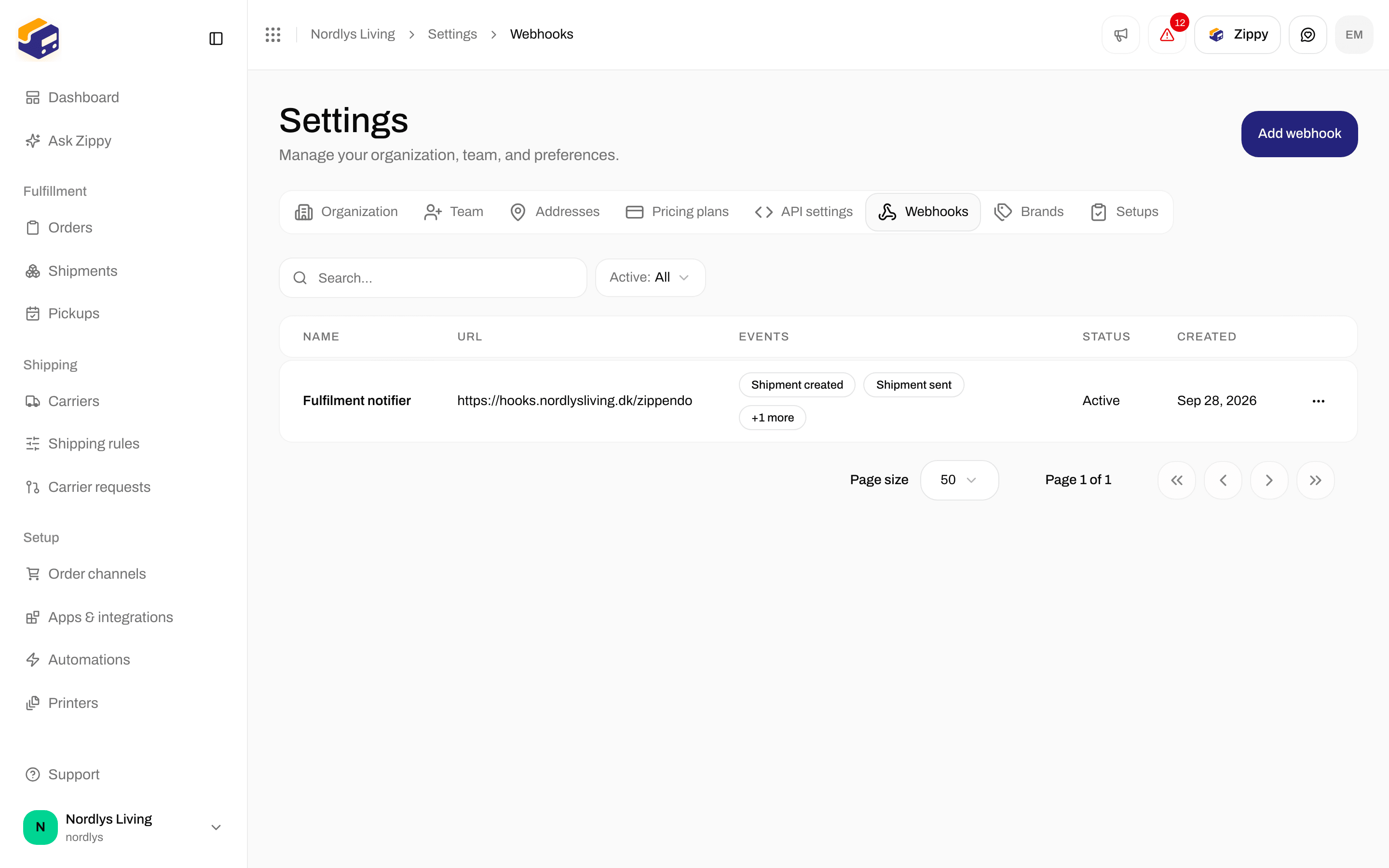Go to next page arrow

click(x=1269, y=480)
